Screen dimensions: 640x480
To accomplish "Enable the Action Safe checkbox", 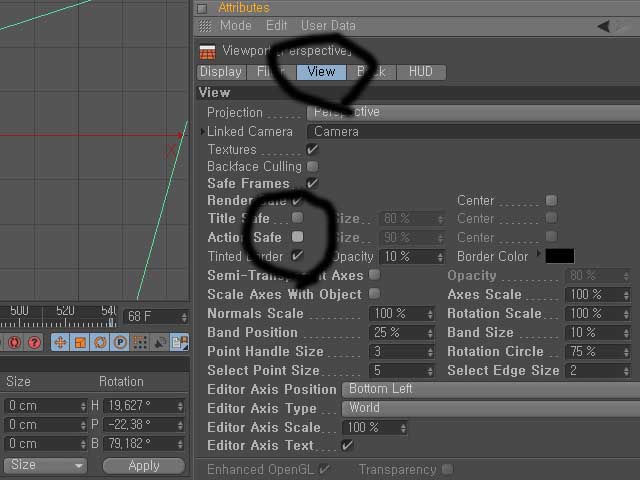I will click(x=298, y=237).
